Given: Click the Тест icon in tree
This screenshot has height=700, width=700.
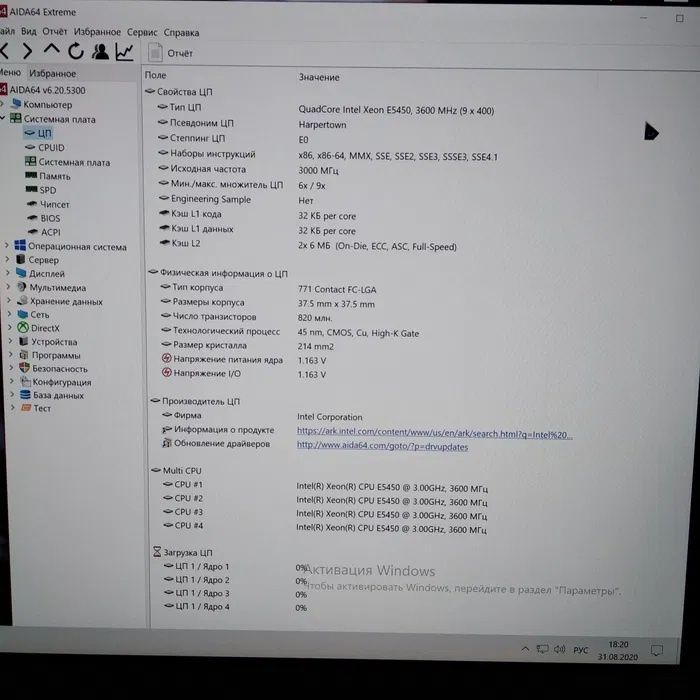Looking at the screenshot, I should tap(26, 408).
